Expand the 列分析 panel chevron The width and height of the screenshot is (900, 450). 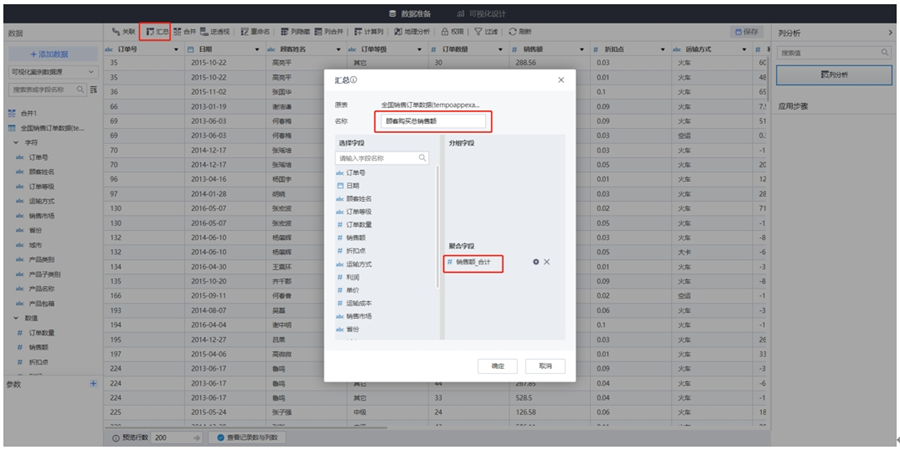[890, 33]
